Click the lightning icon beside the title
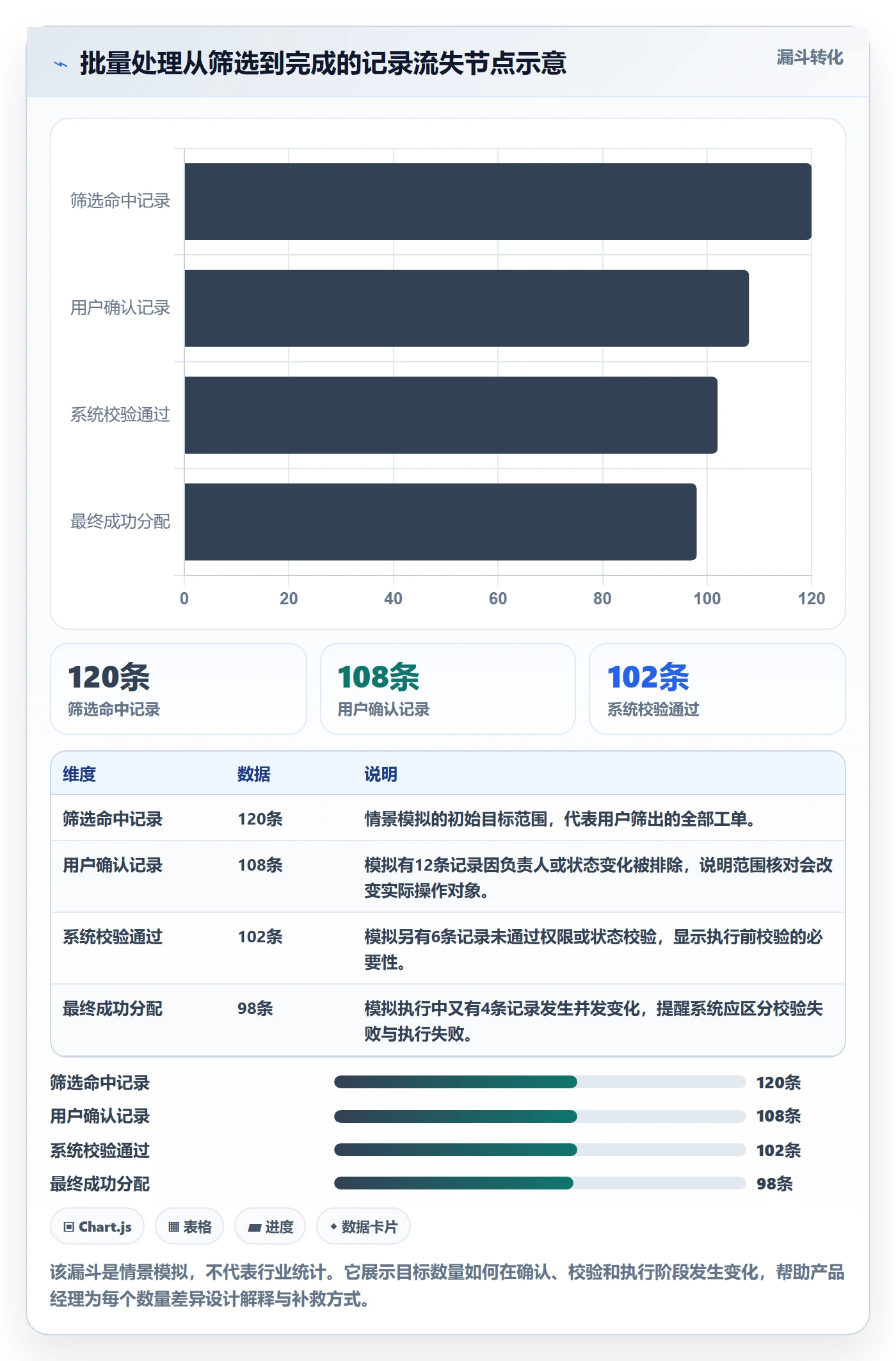896x1361 pixels. pyautogui.click(x=61, y=64)
